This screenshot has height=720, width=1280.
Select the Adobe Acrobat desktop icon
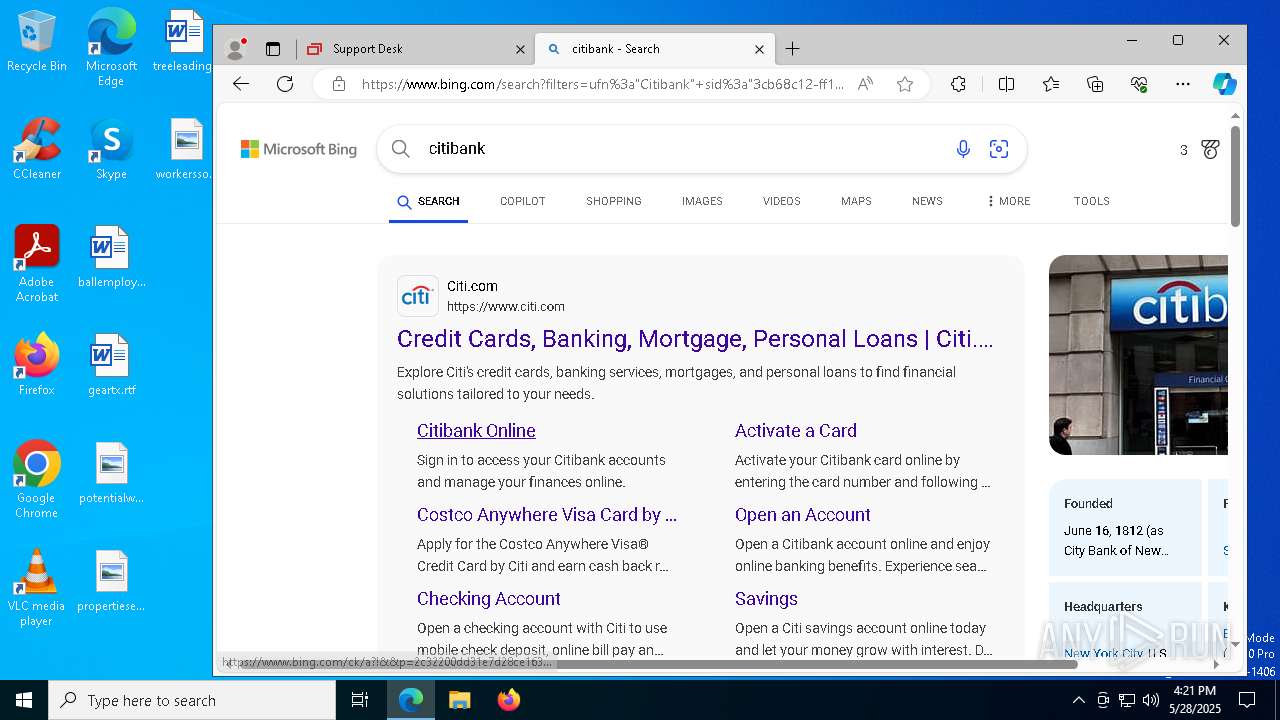(37, 263)
